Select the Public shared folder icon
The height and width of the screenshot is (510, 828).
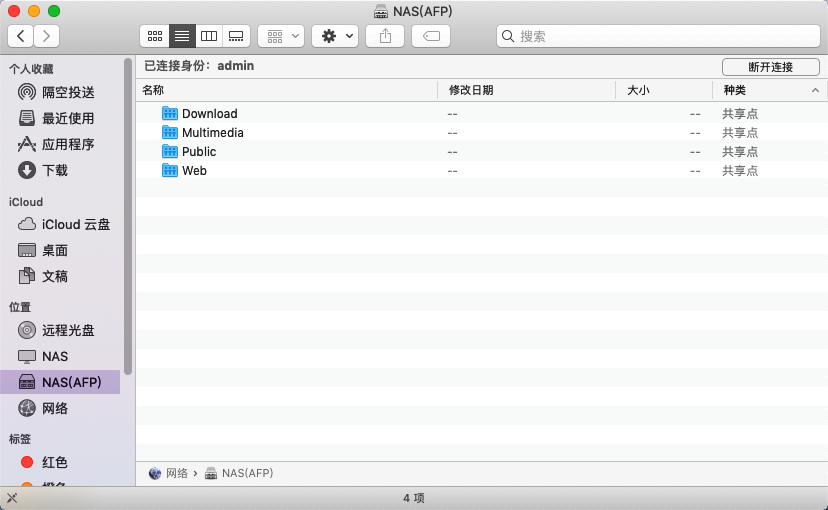pyautogui.click(x=170, y=151)
